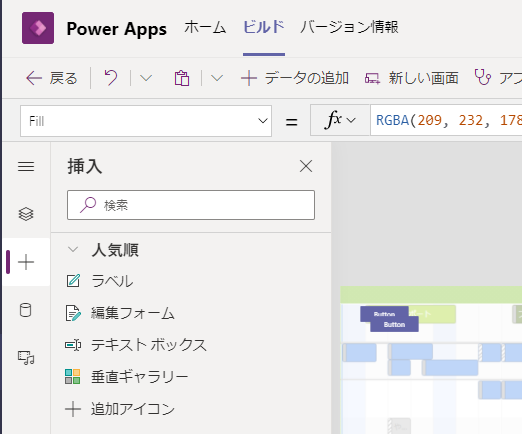The height and width of the screenshot is (434, 522).
Task: Open the data cylinder icon in rail
Action: point(26,310)
